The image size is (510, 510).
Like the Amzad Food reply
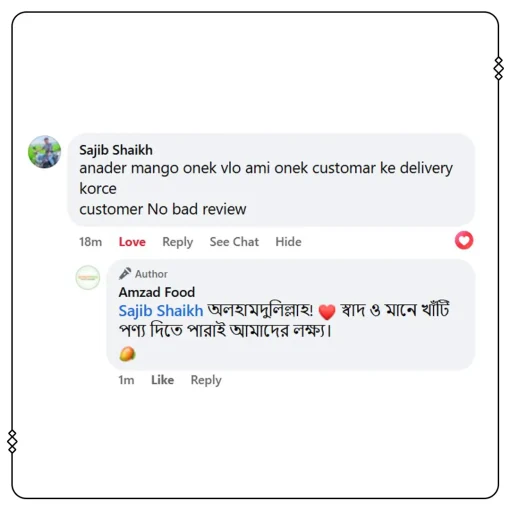click(162, 380)
